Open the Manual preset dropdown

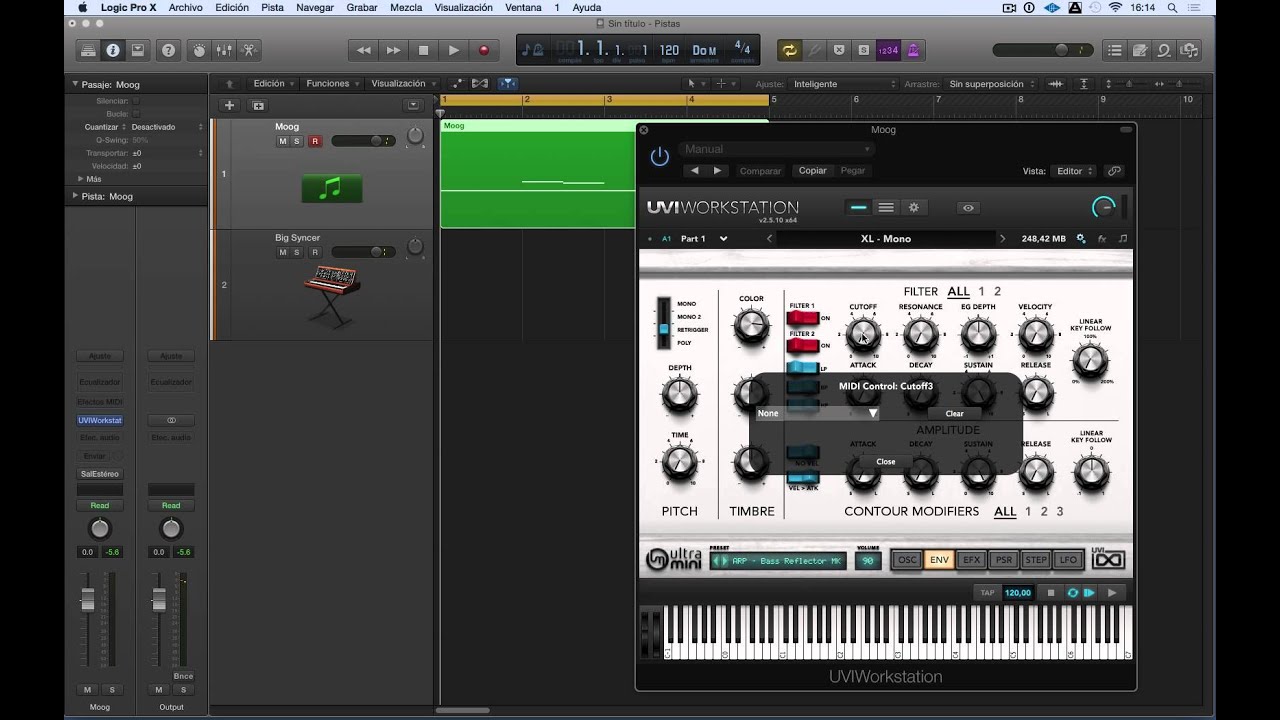point(776,149)
